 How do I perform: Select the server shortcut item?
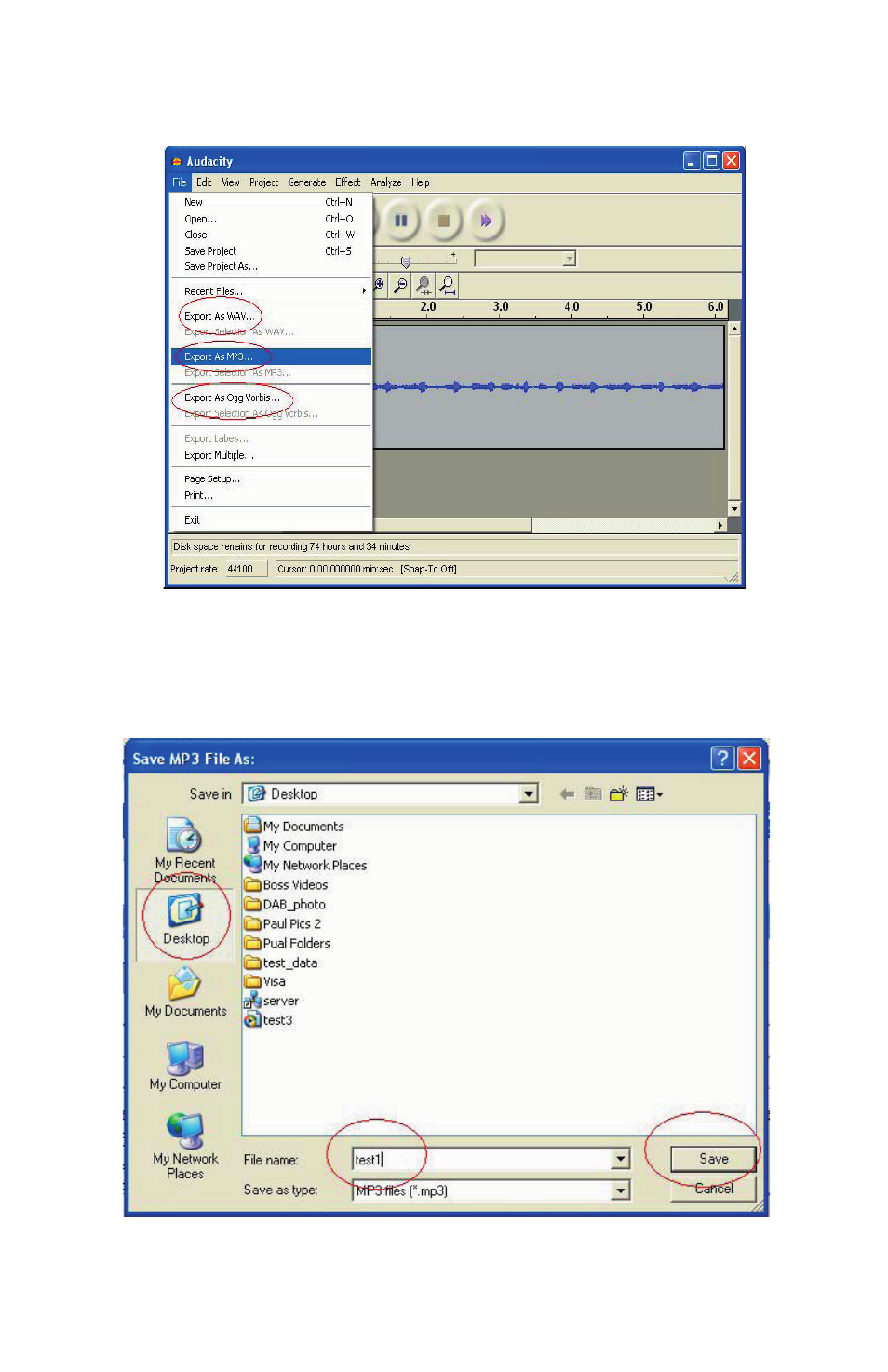[x=272, y=1001]
